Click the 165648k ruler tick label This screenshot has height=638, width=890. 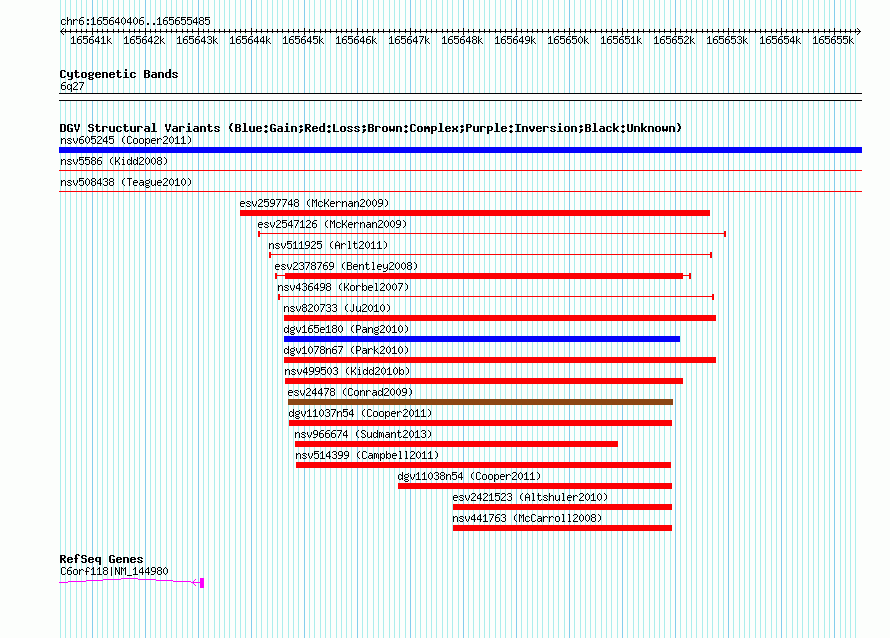[462, 40]
